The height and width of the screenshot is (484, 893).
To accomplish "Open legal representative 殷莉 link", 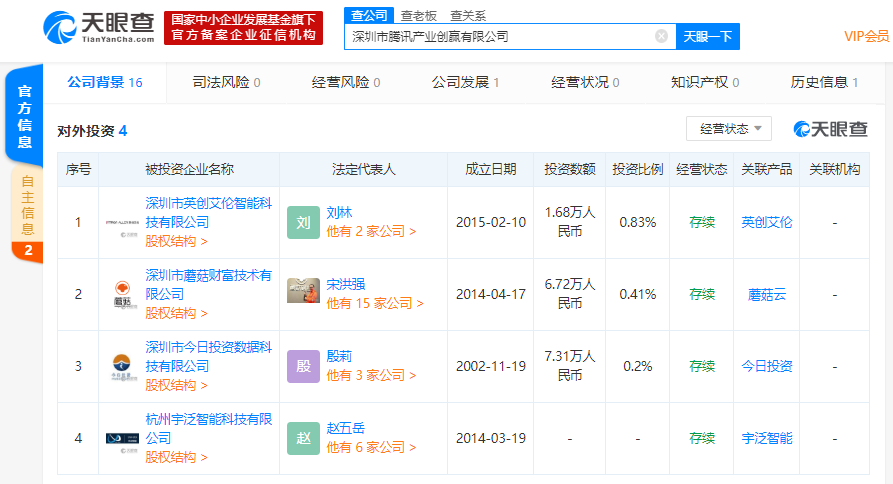I will click(x=339, y=356).
